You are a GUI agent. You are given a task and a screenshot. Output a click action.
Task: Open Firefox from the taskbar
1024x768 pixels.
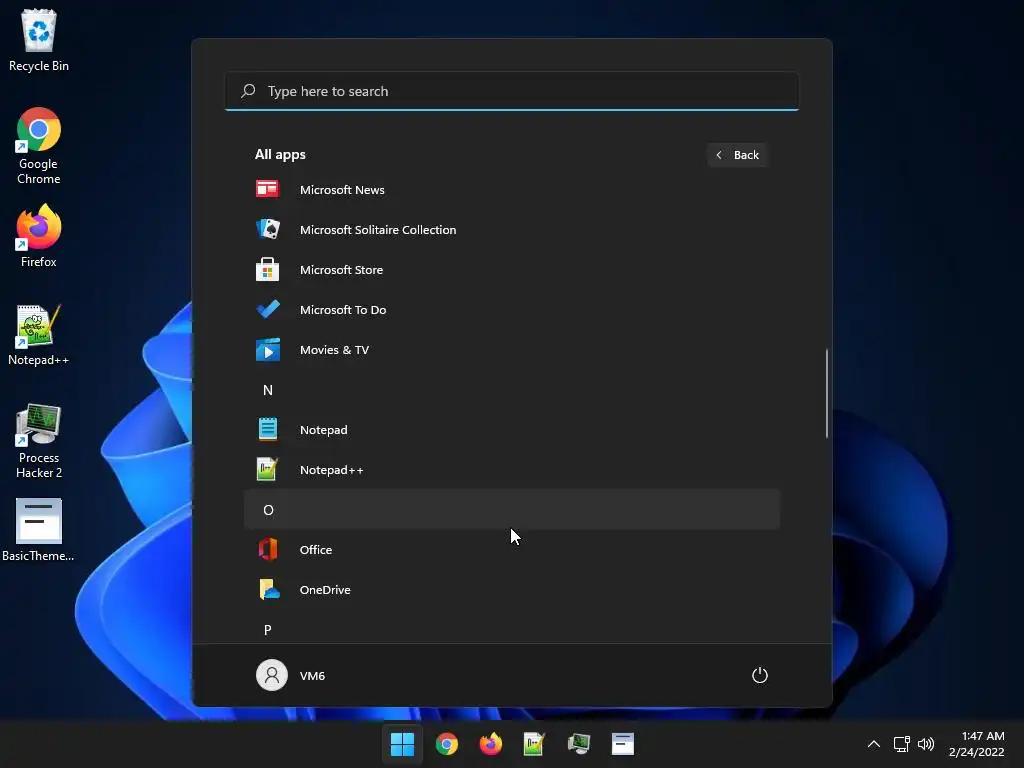(490, 744)
